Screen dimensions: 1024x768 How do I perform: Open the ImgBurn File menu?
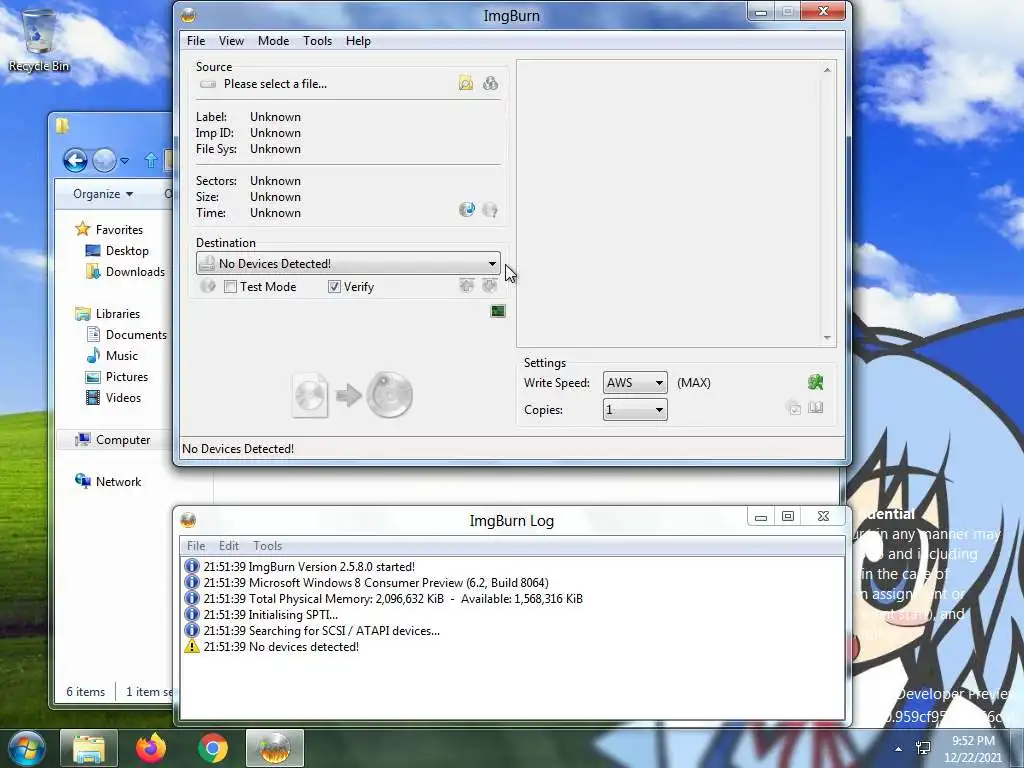click(196, 40)
